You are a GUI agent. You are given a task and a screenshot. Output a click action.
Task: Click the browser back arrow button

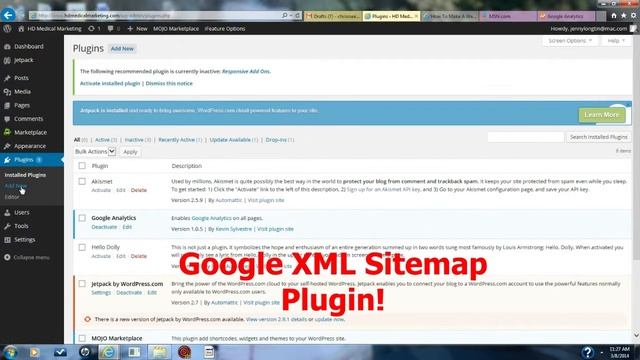pos(8,15)
